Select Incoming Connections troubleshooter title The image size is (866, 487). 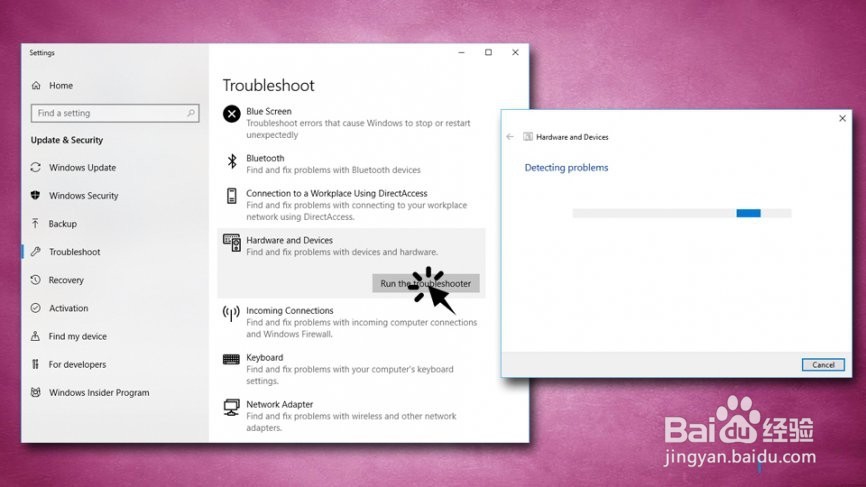(x=290, y=310)
